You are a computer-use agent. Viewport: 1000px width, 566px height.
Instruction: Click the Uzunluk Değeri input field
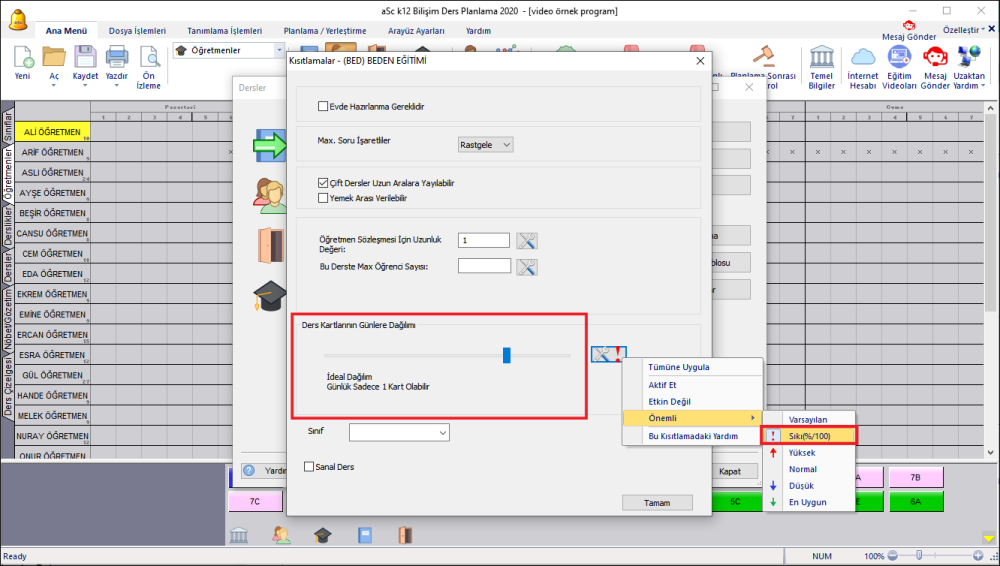pyautogui.click(x=484, y=241)
